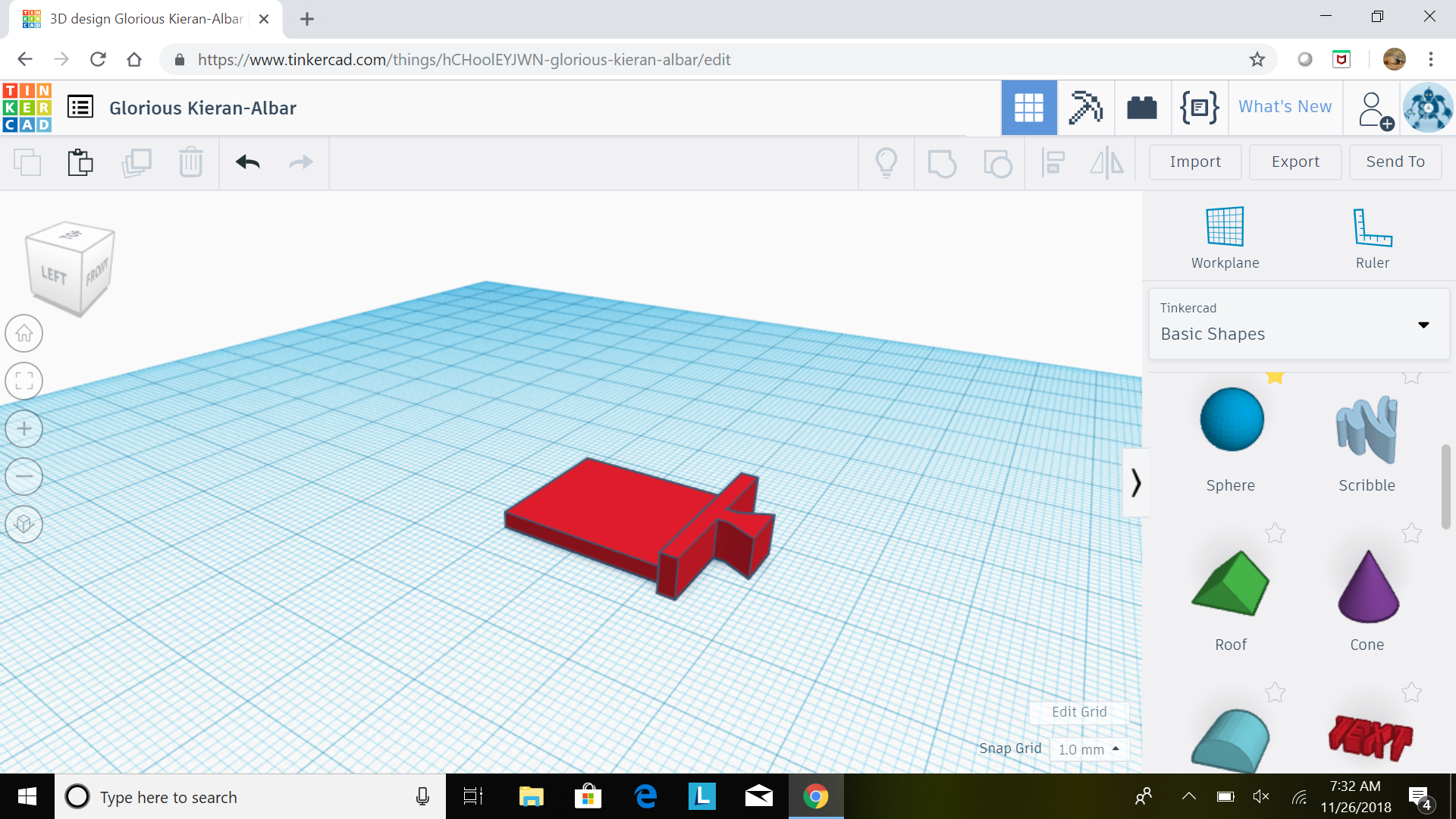The image size is (1456, 819).
Task: Click the Send To button
Action: coord(1395,162)
